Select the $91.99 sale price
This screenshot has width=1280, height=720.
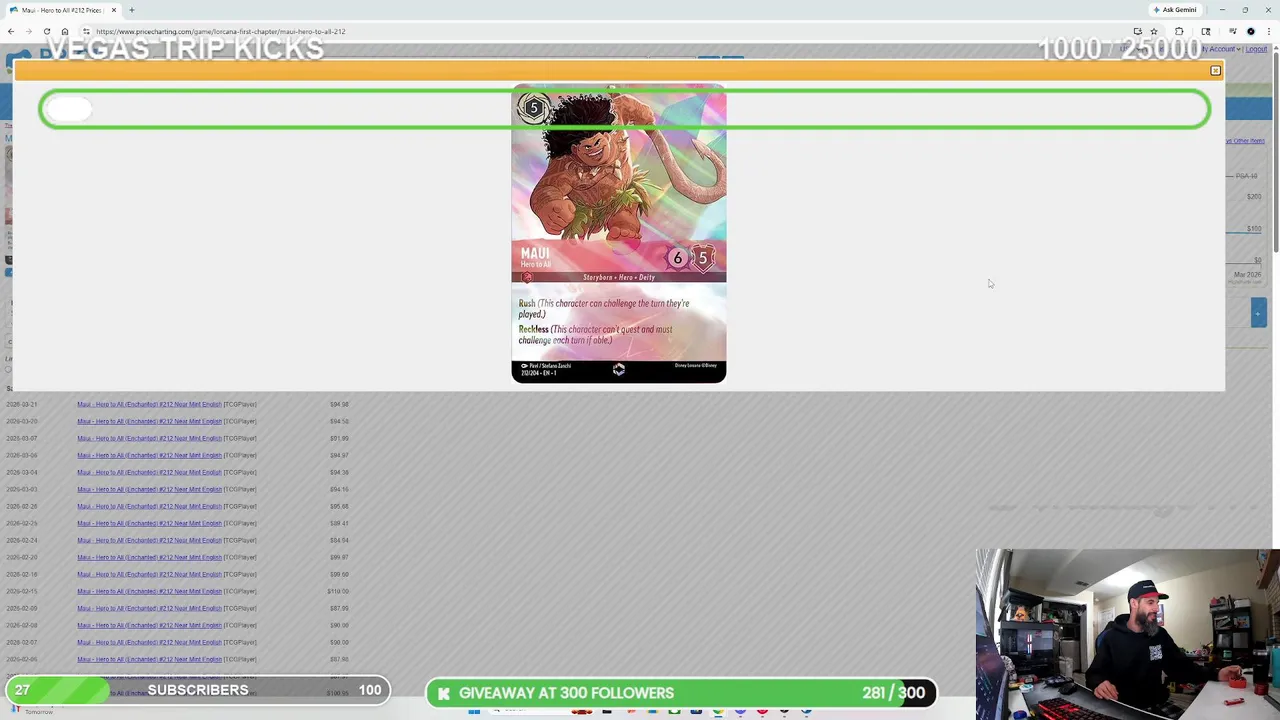[x=339, y=438]
